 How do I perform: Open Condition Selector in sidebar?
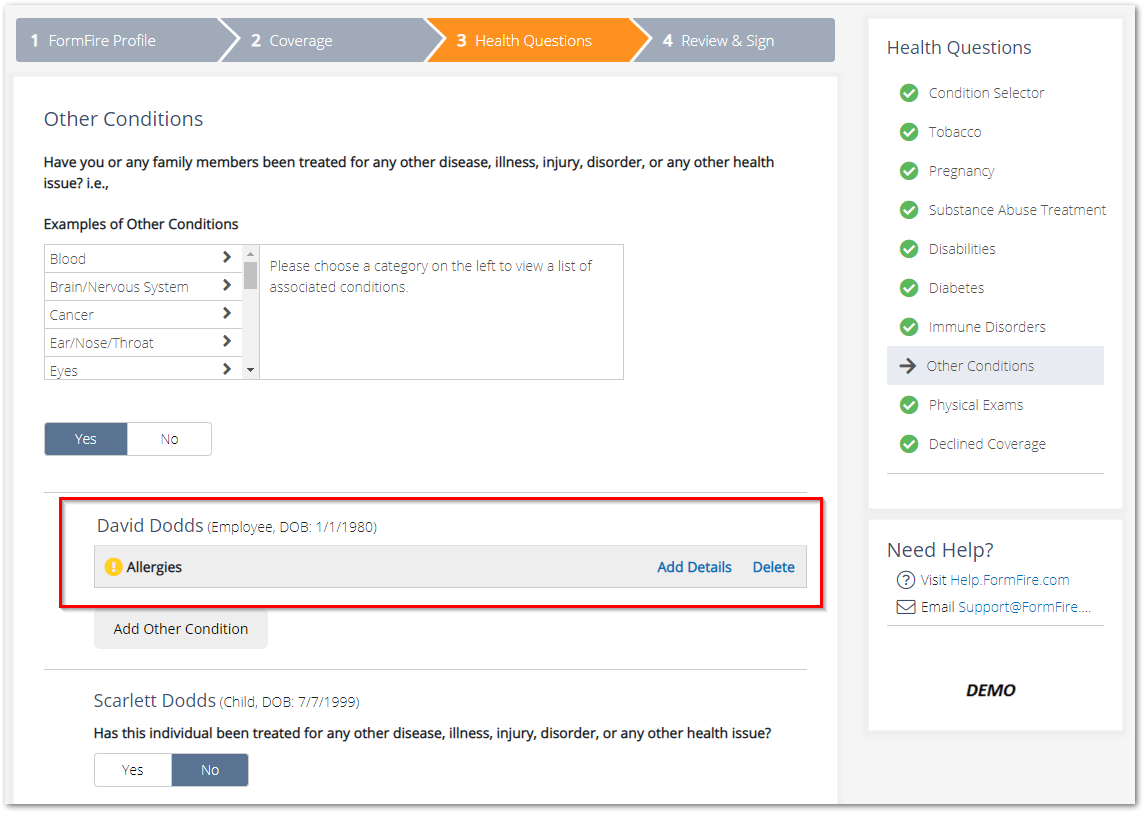[x=986, y=93]
